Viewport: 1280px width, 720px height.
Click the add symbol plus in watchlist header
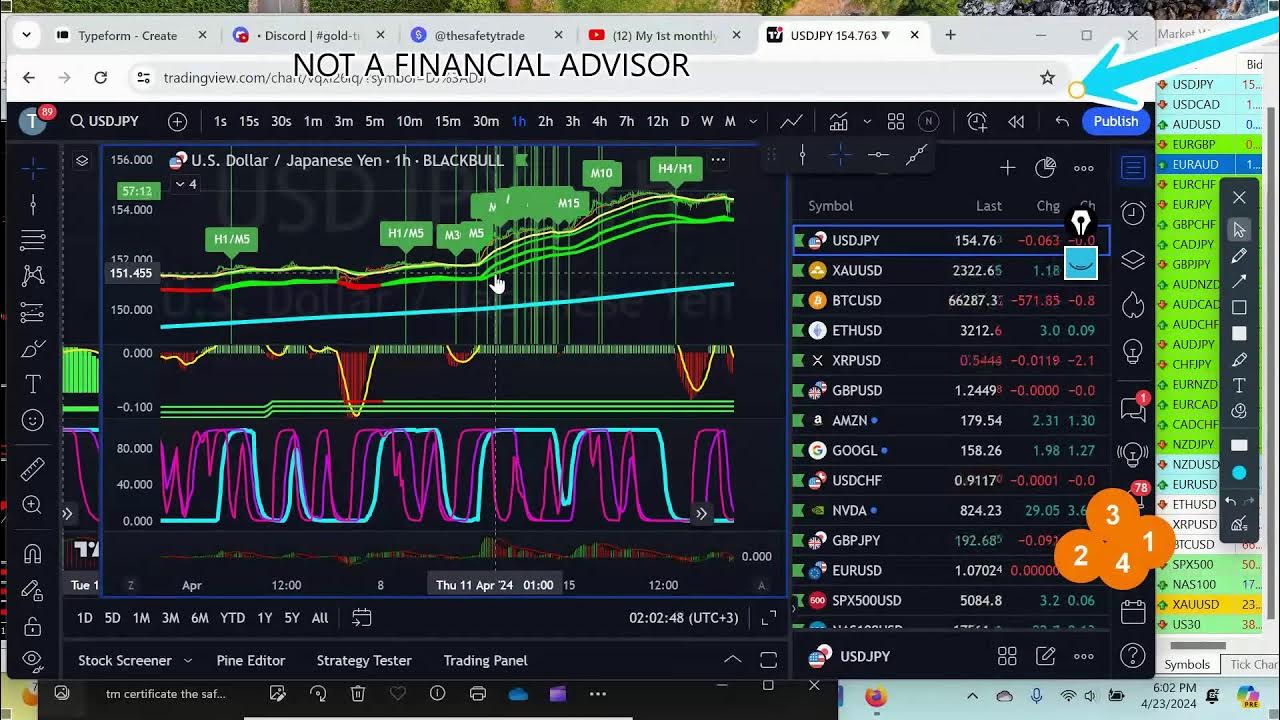point(1007,168)
